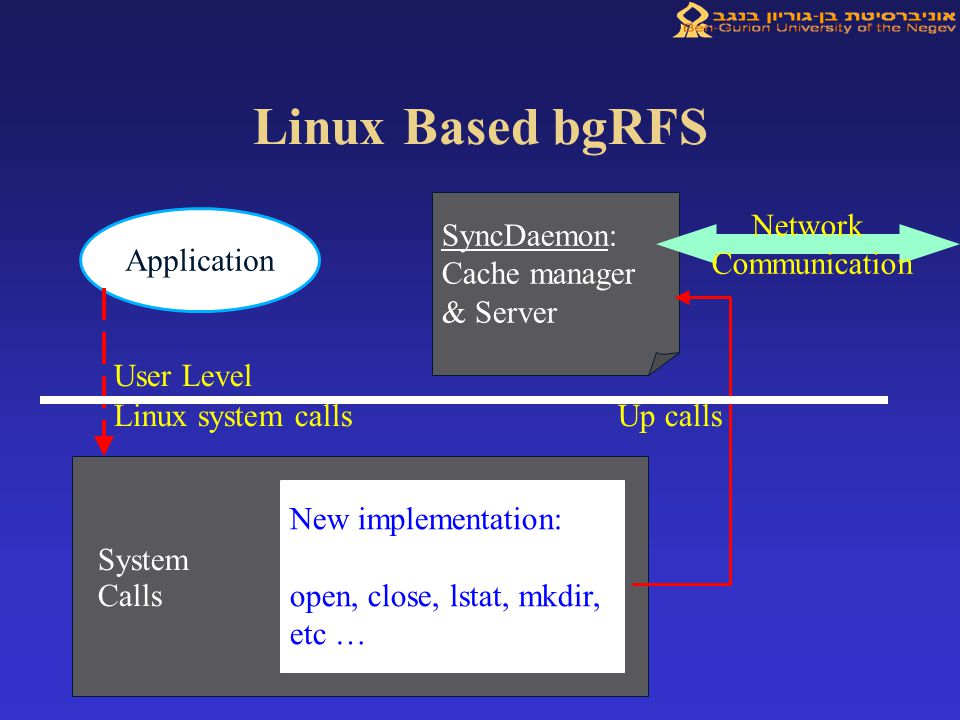960x720 pixels.
Task: Click the "Communication" label
Action: pos(812,264)
